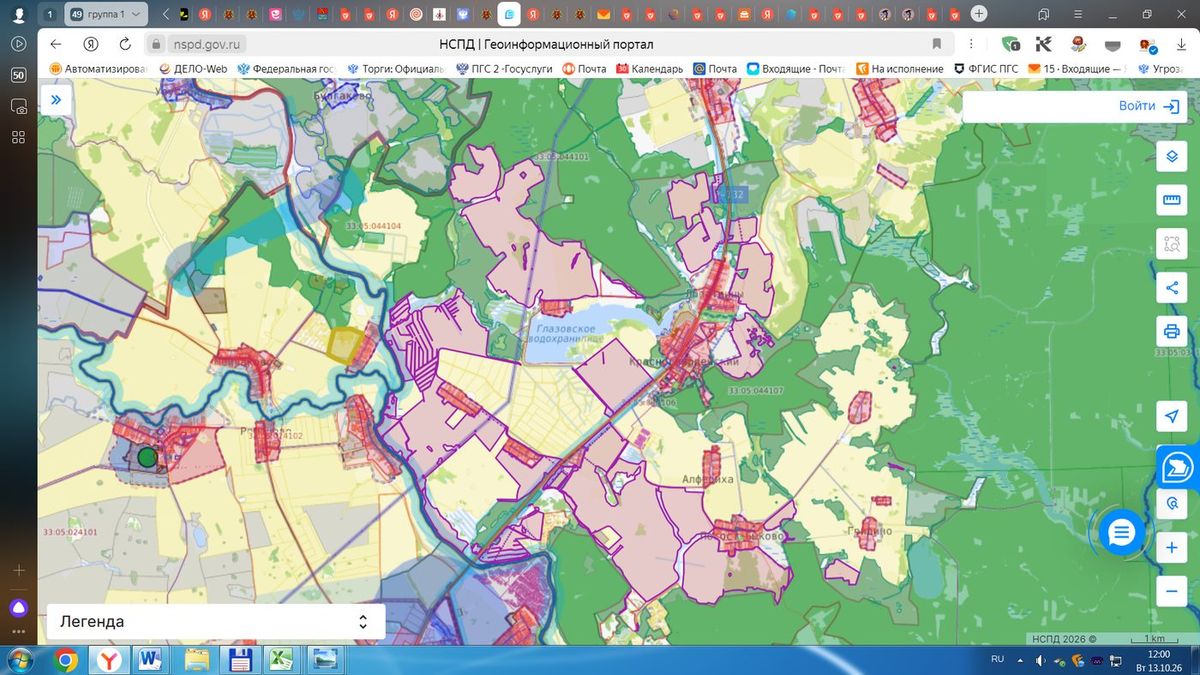Open a new browser tab
This screenshot has height=675, width=1200.
[x=979, y=13]
